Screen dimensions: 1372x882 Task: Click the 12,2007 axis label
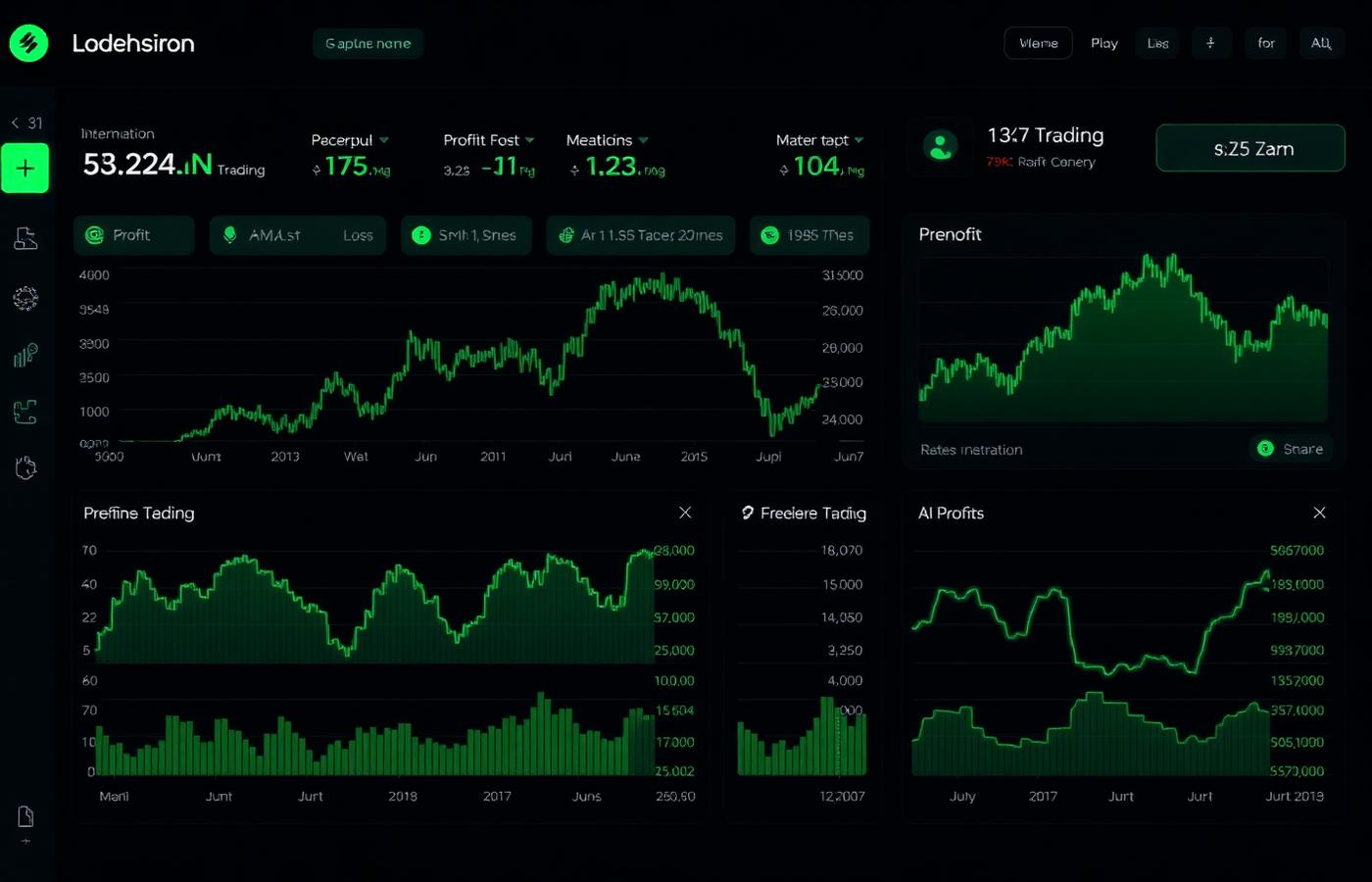pos(842,796)
